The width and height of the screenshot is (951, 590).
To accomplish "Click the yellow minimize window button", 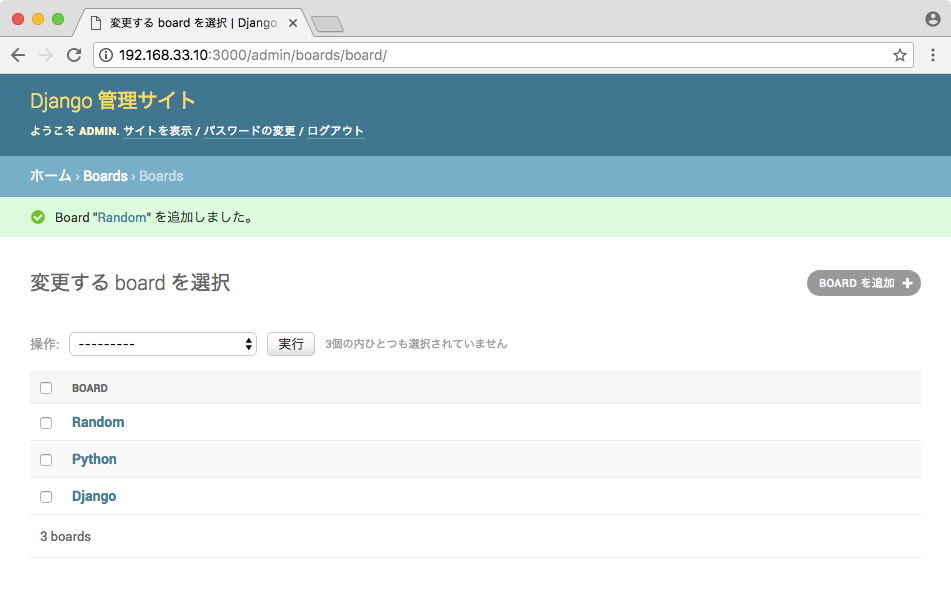I will (x=38, y=19).
